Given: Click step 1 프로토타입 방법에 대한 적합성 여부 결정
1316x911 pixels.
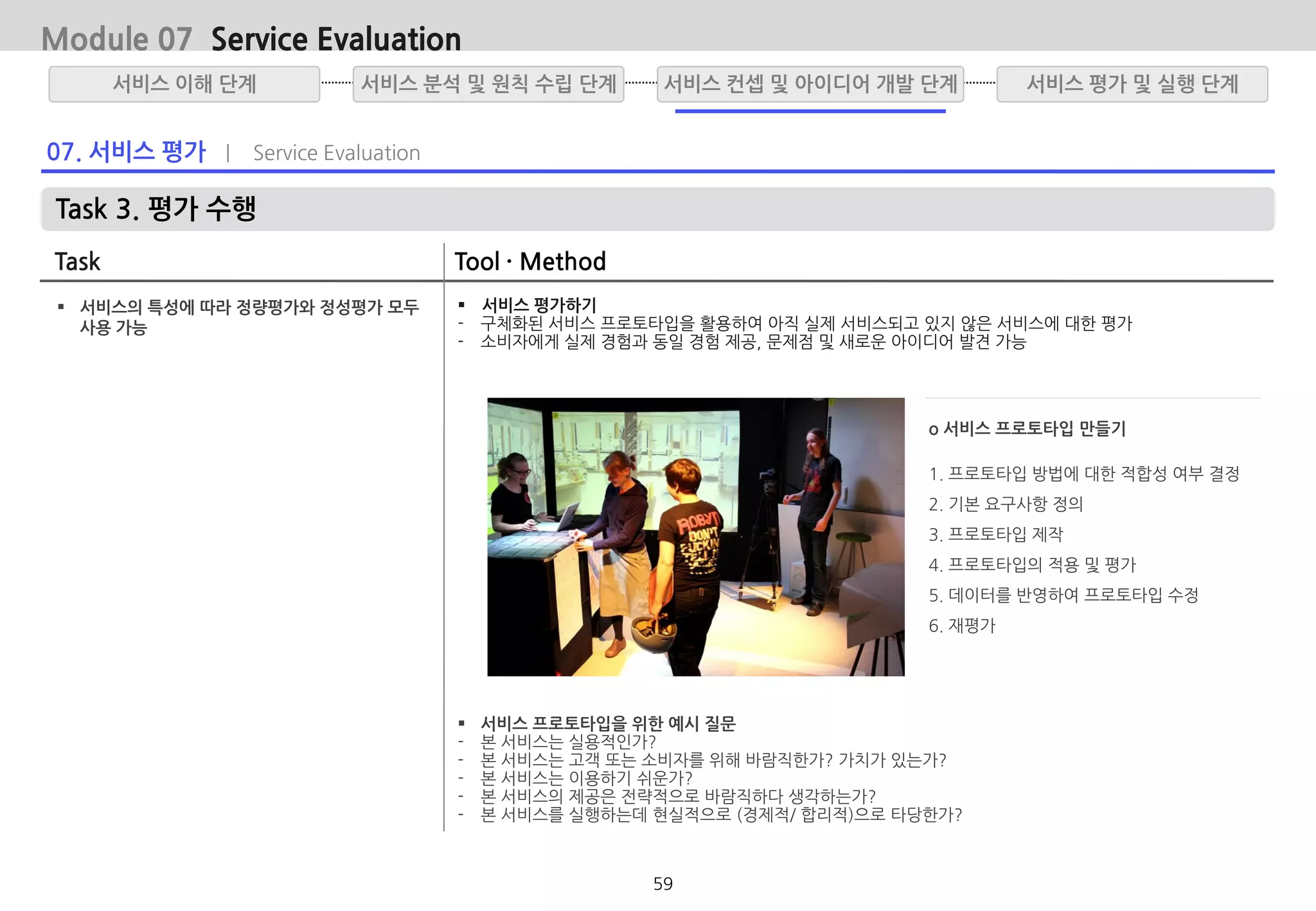Looking at the screenshot, I should (1084, 473).
